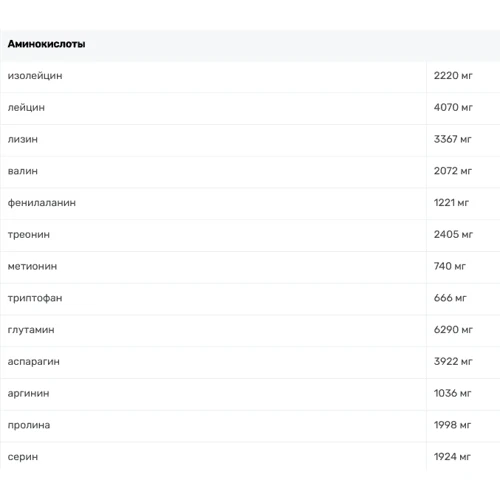Image resolution: width=500 pixels, height=500 pixels.
Task: Select the аспарагин row label
Action: (x=34, y=362)
